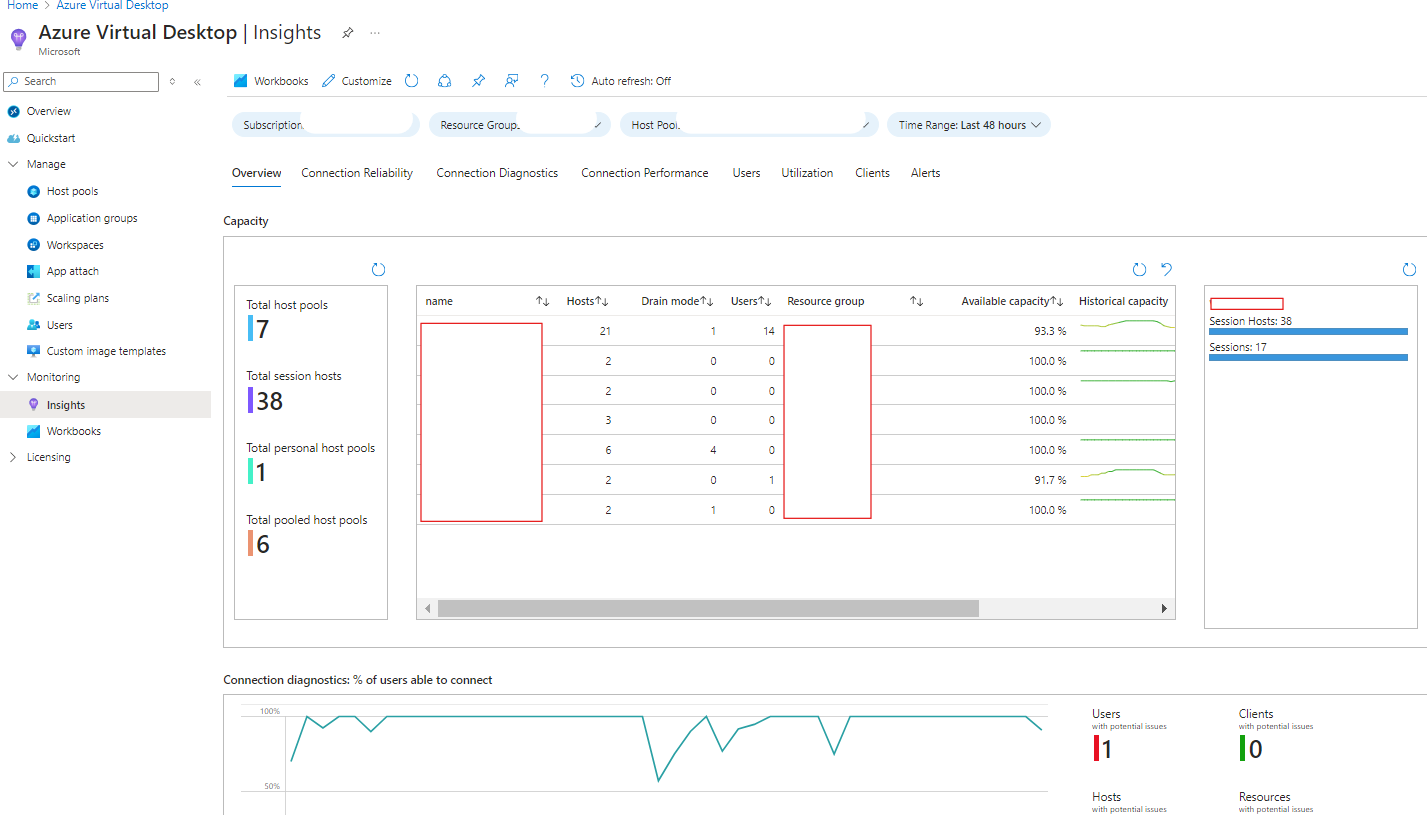Open Auto refresh: Off settings
The image size is (1427, 815).
(x=621, y=81)
